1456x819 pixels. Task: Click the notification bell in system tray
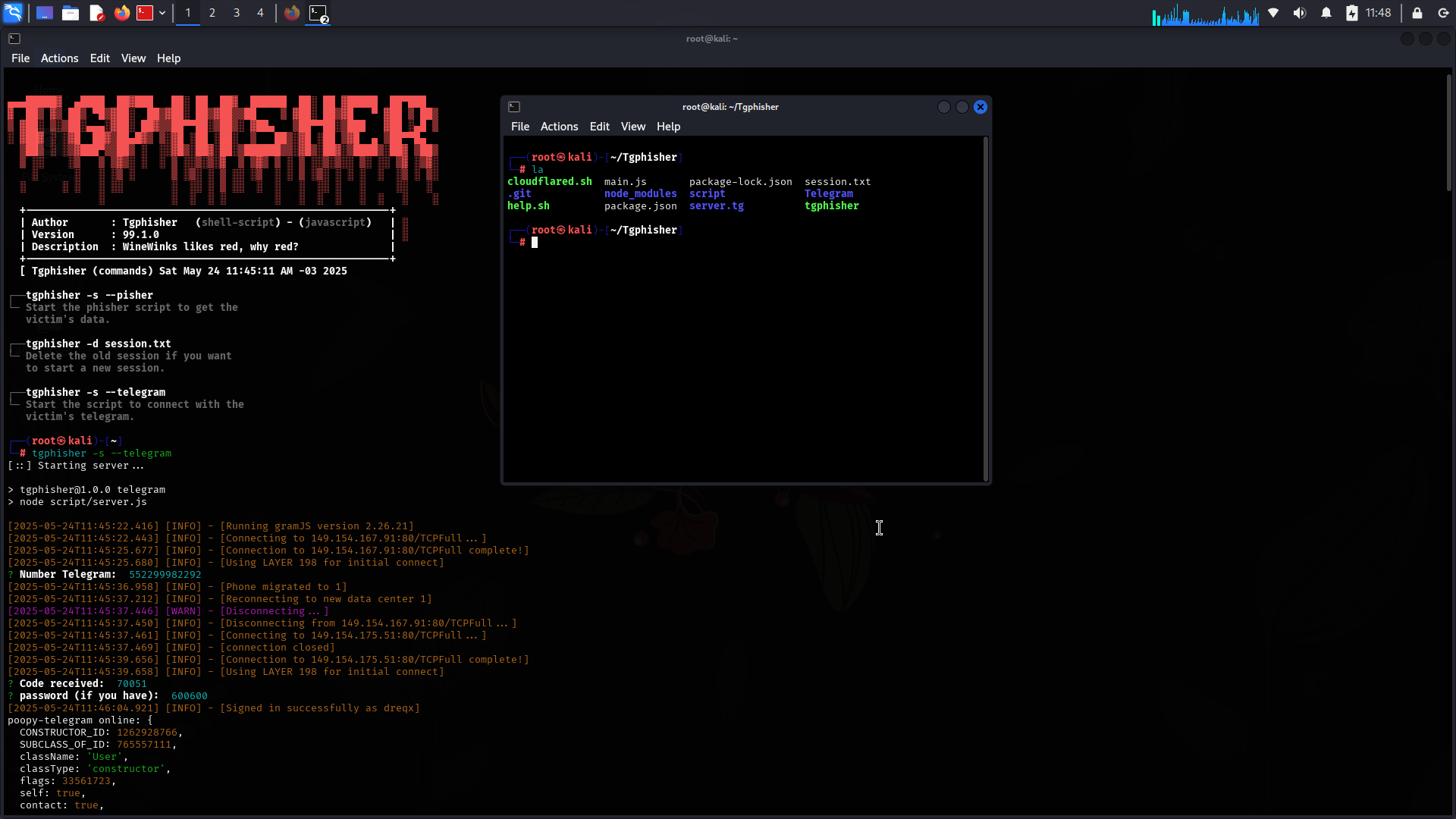click(1326, 13)
